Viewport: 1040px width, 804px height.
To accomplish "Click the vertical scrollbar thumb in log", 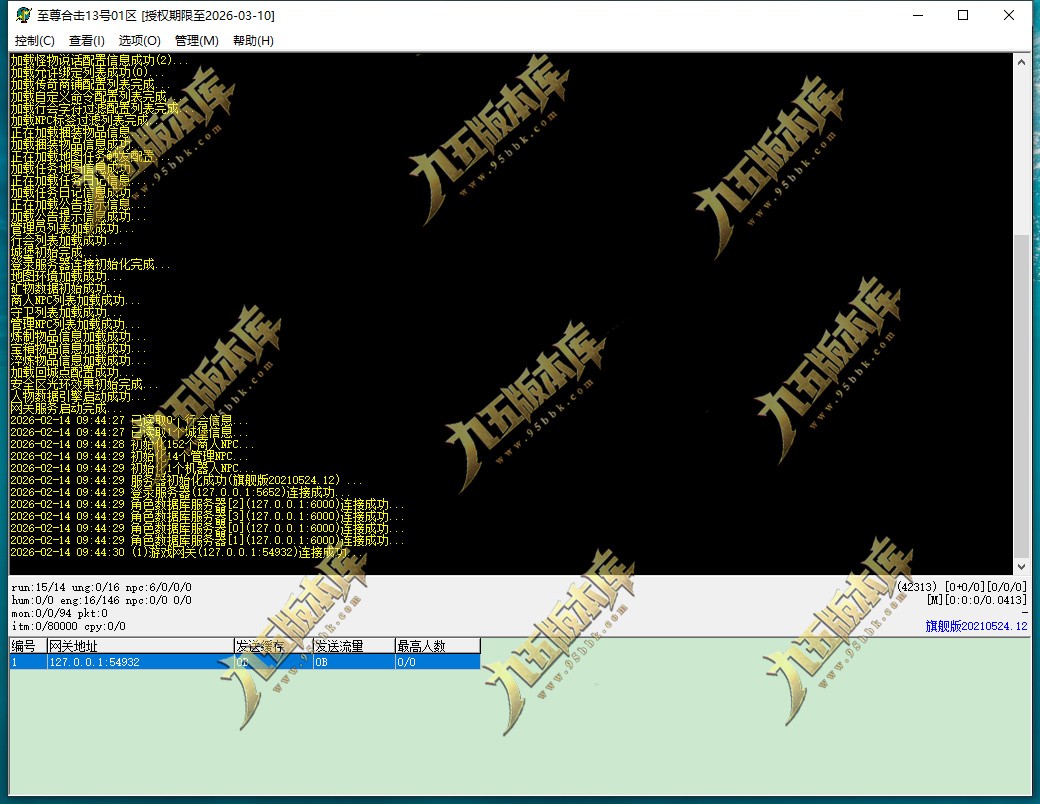I will pos(1021,395).
